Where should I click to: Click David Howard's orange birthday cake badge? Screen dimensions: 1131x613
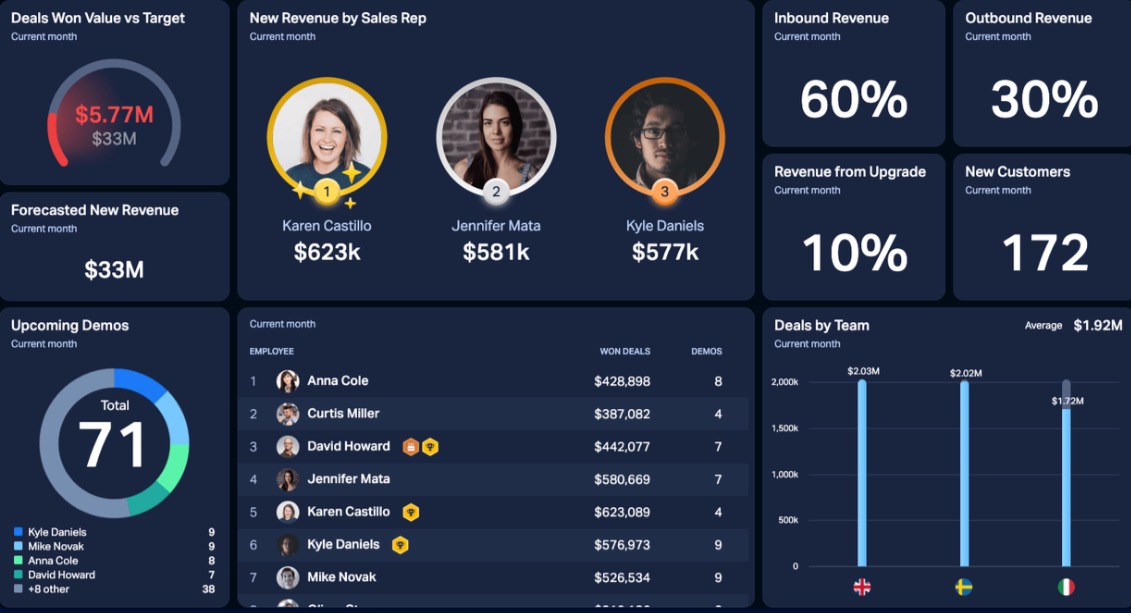pos(411,447)
